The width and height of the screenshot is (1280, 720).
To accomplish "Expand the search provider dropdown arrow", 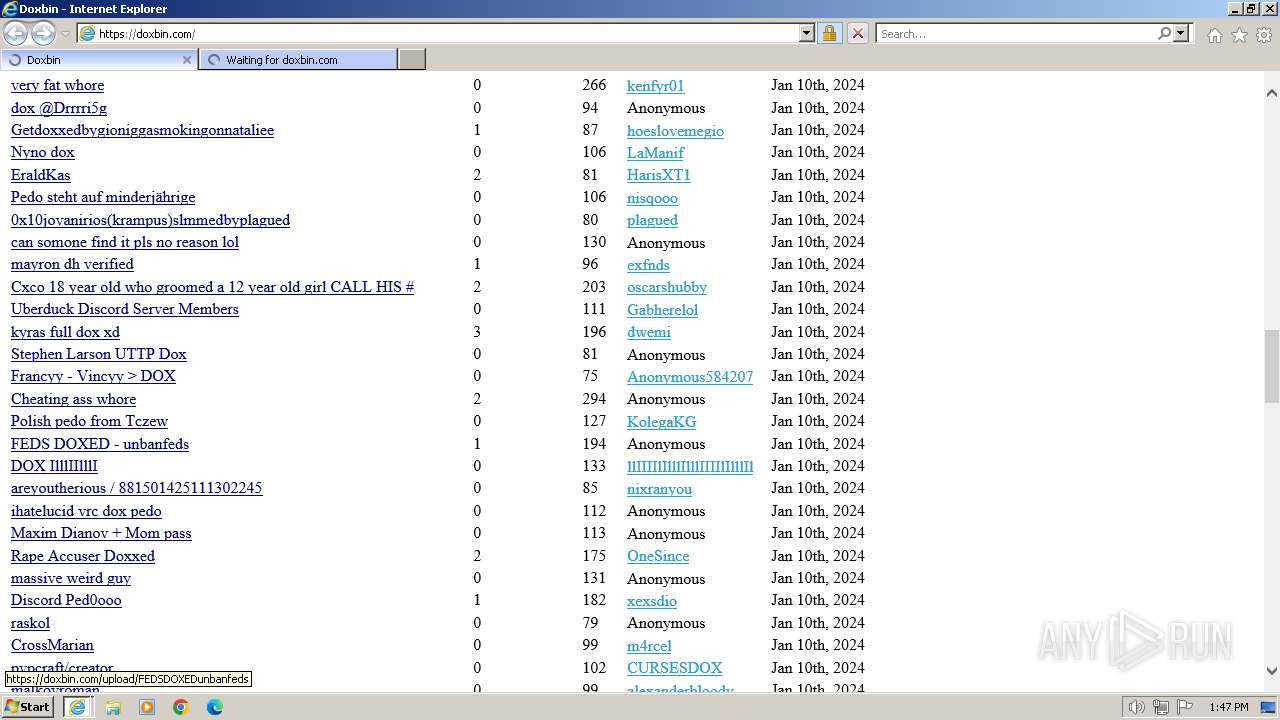I will [x=1181, y=33].
